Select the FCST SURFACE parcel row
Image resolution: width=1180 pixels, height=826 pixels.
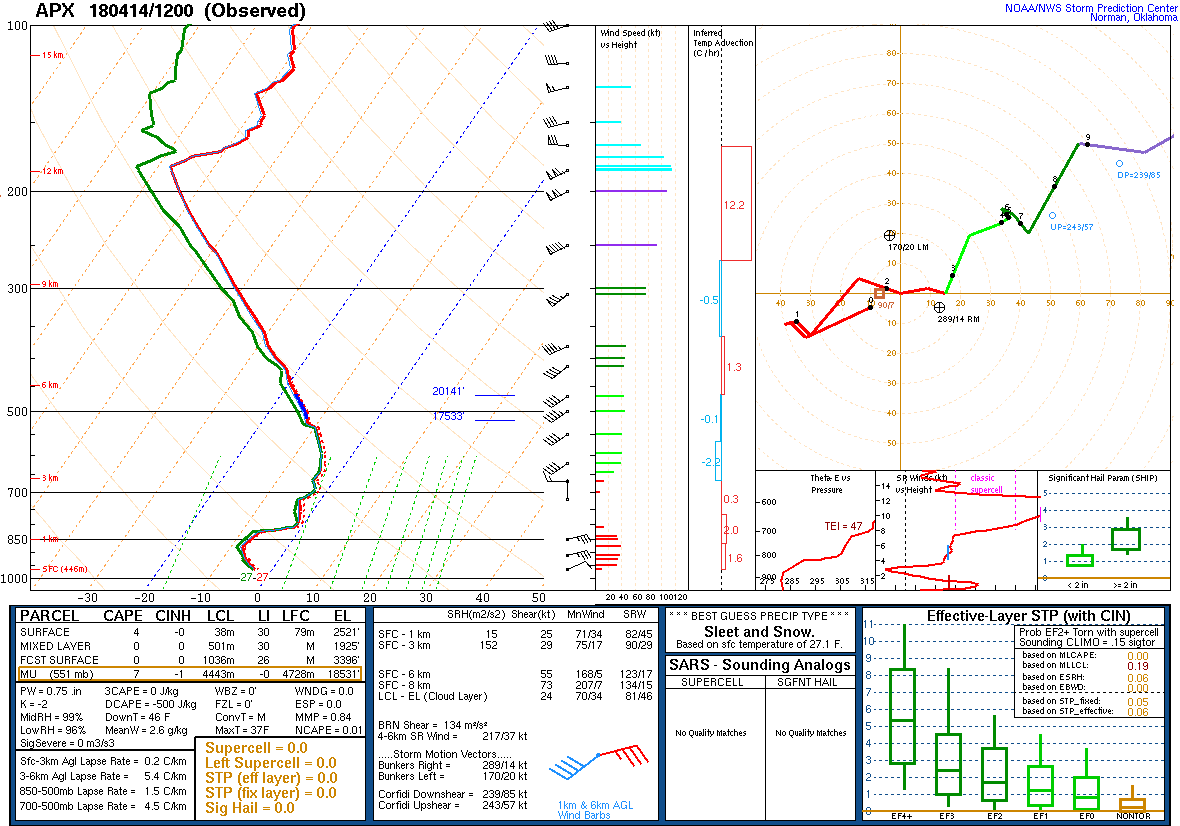point(190,660)
